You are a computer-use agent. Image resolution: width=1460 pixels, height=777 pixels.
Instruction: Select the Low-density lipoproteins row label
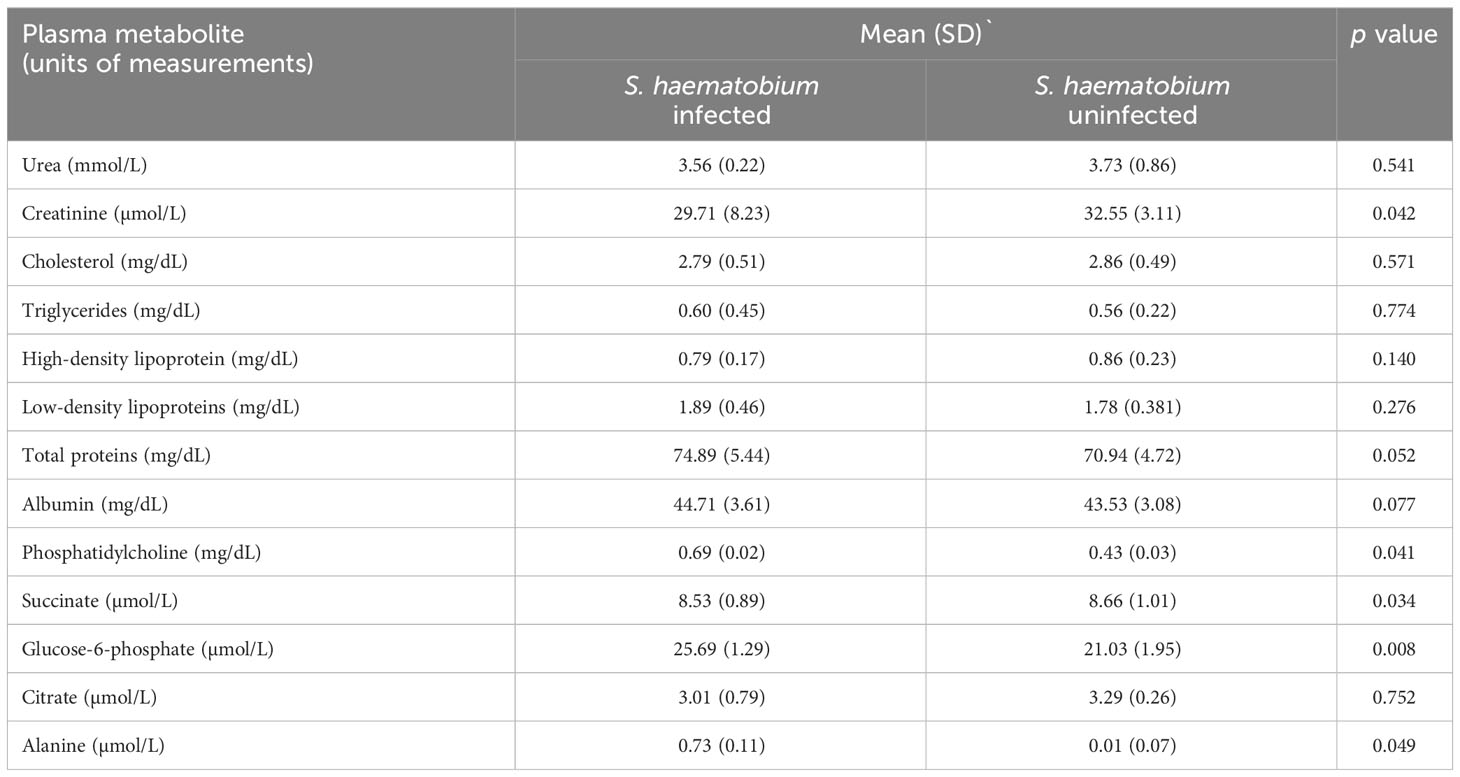coord(160,407)
